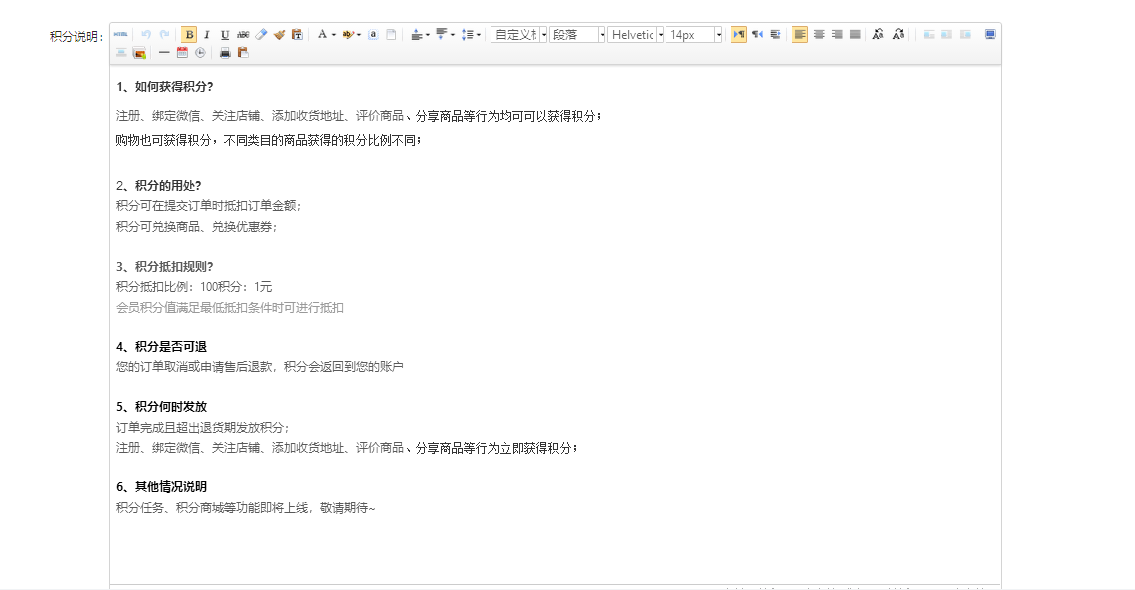Viewport: 1135px width, 590px height.
Task: Insert current date from calendar icon
Action: coord(182,52)
